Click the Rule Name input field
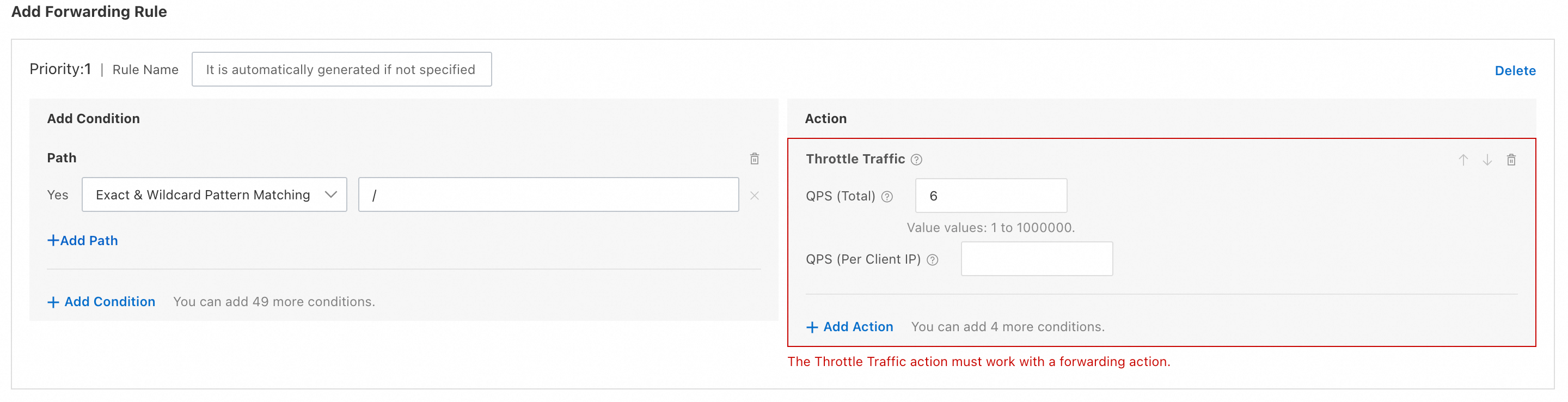This screenshot has width=1568, height=402. coord(341,69)
